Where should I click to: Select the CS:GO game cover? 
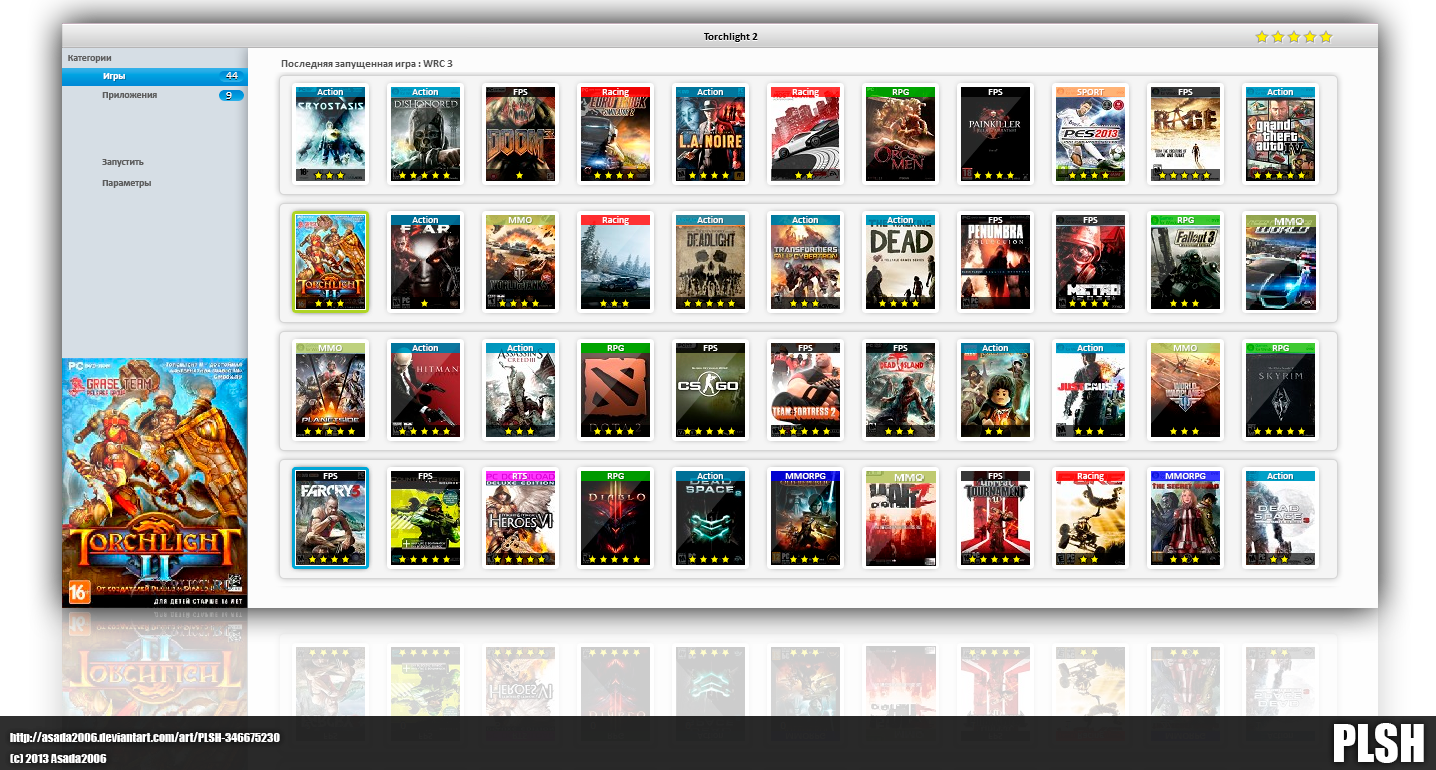coord(710,390)
